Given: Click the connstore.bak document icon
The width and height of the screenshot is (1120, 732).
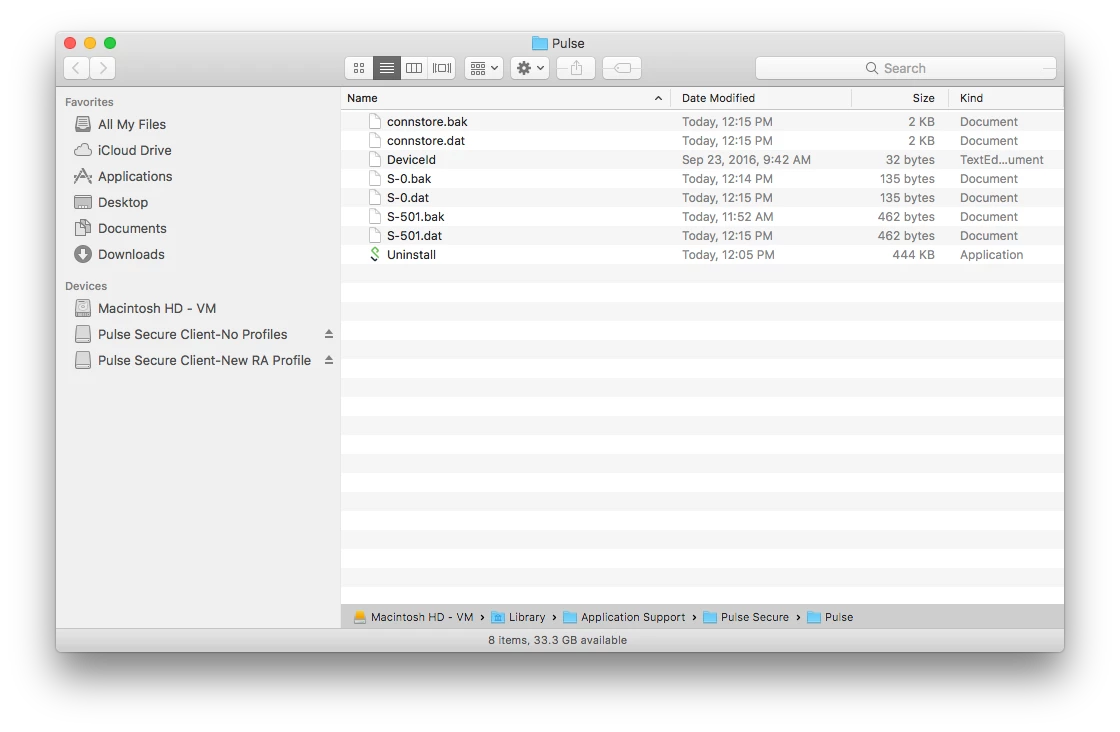Looking at the screenshot, I should tap(374, 121).
